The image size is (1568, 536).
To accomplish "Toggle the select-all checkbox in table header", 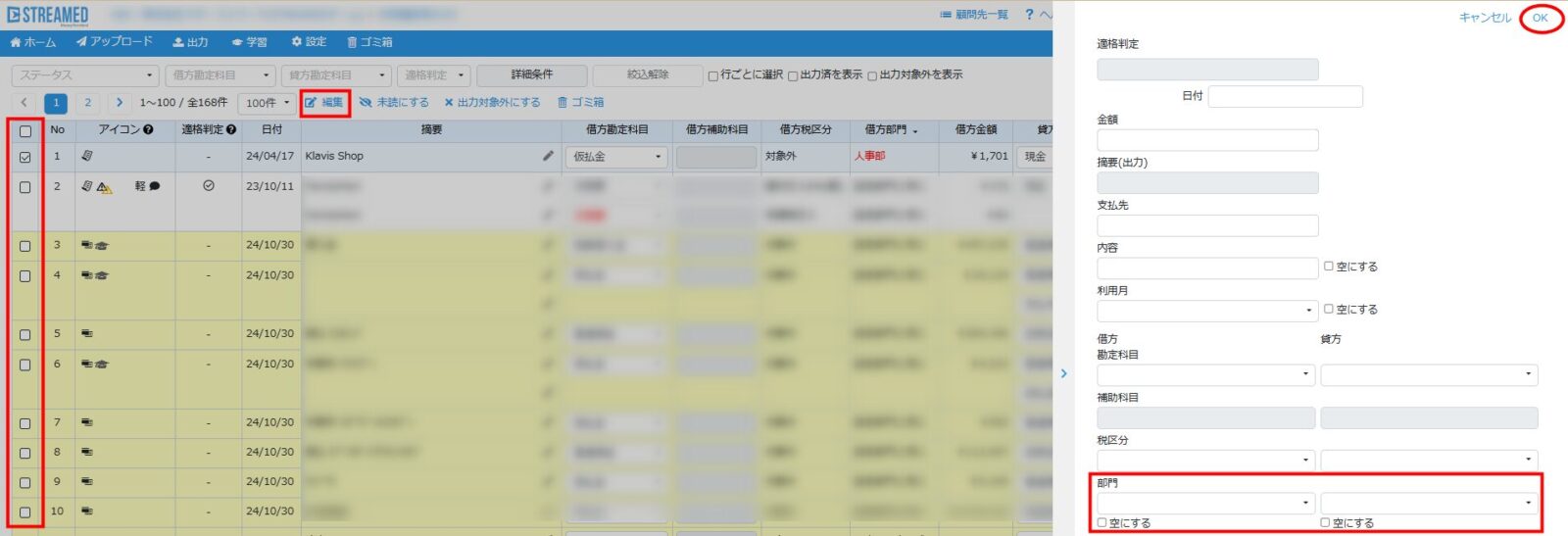I will [x=25, y=130].
